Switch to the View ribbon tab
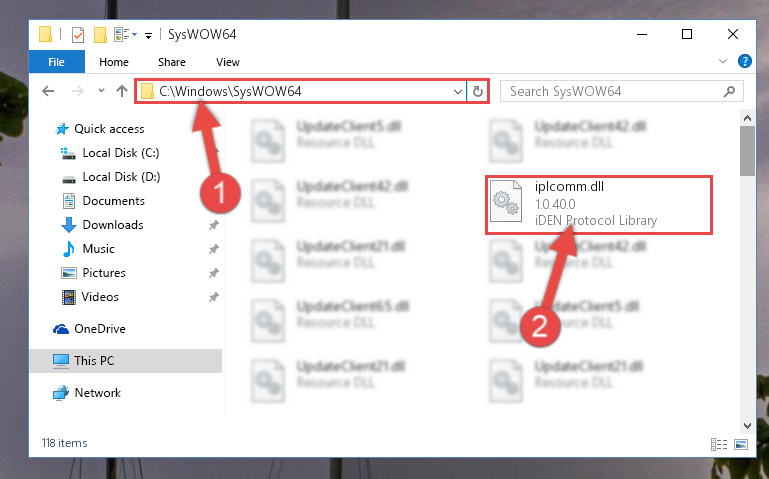This screenshot has width=769, height=479. click(x=228, y=62)
